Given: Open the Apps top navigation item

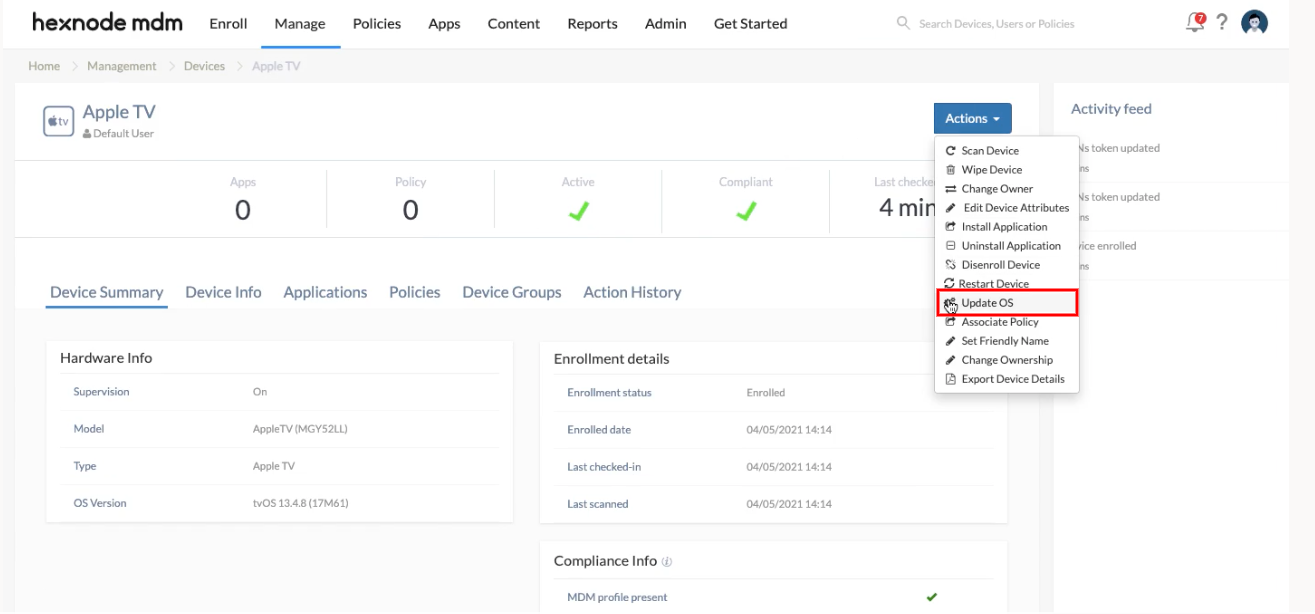Looking at the screenshot, I should coord(444,23).
